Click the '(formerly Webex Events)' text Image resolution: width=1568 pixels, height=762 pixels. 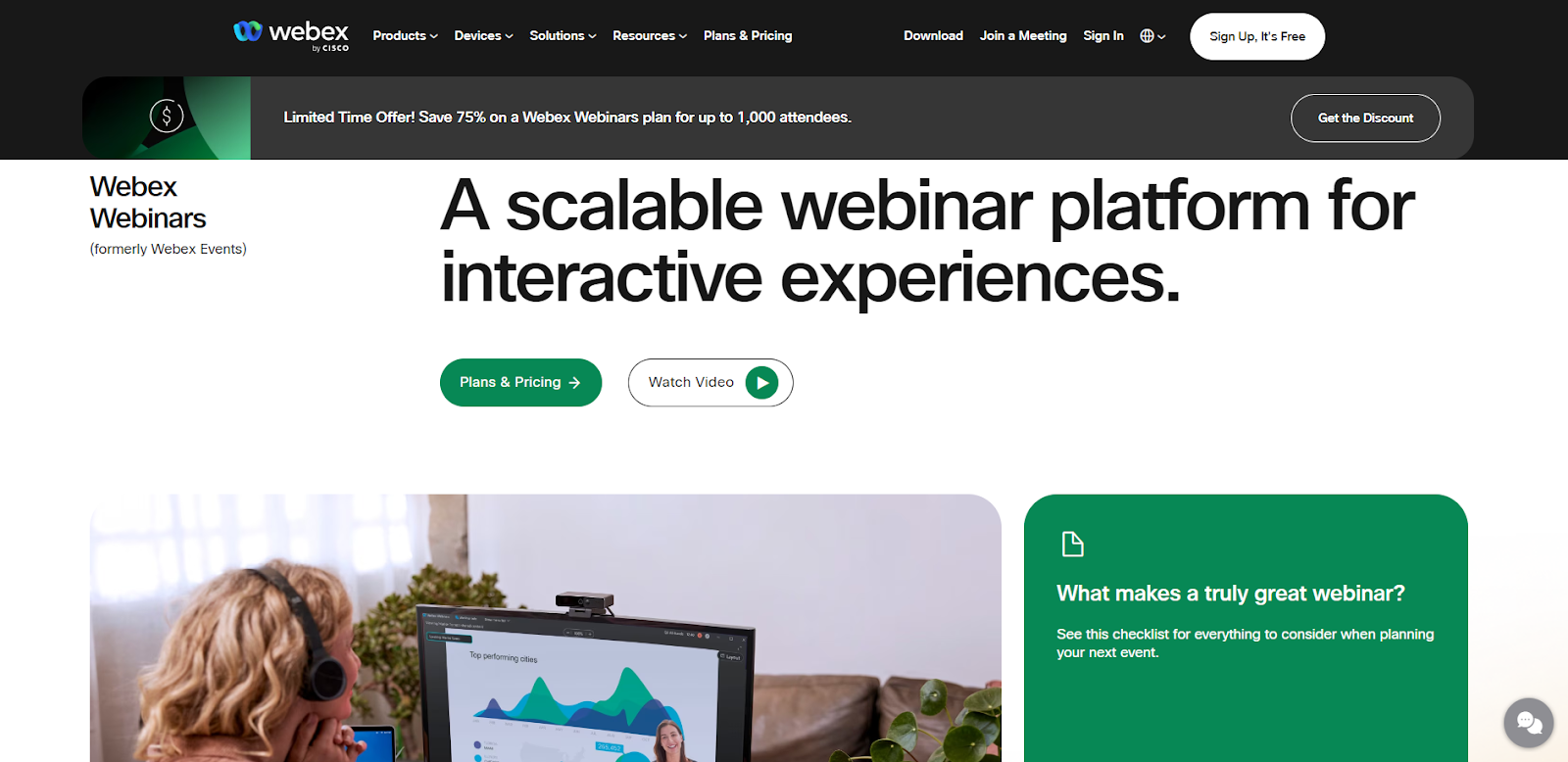click(x=168, y=249)
